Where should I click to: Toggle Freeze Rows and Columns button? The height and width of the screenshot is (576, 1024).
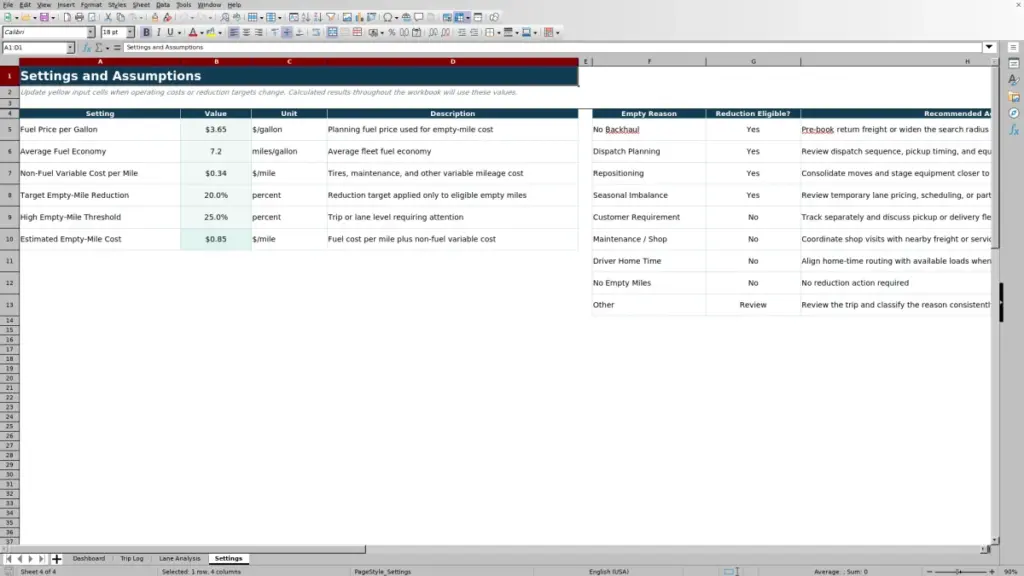[460, 17]
